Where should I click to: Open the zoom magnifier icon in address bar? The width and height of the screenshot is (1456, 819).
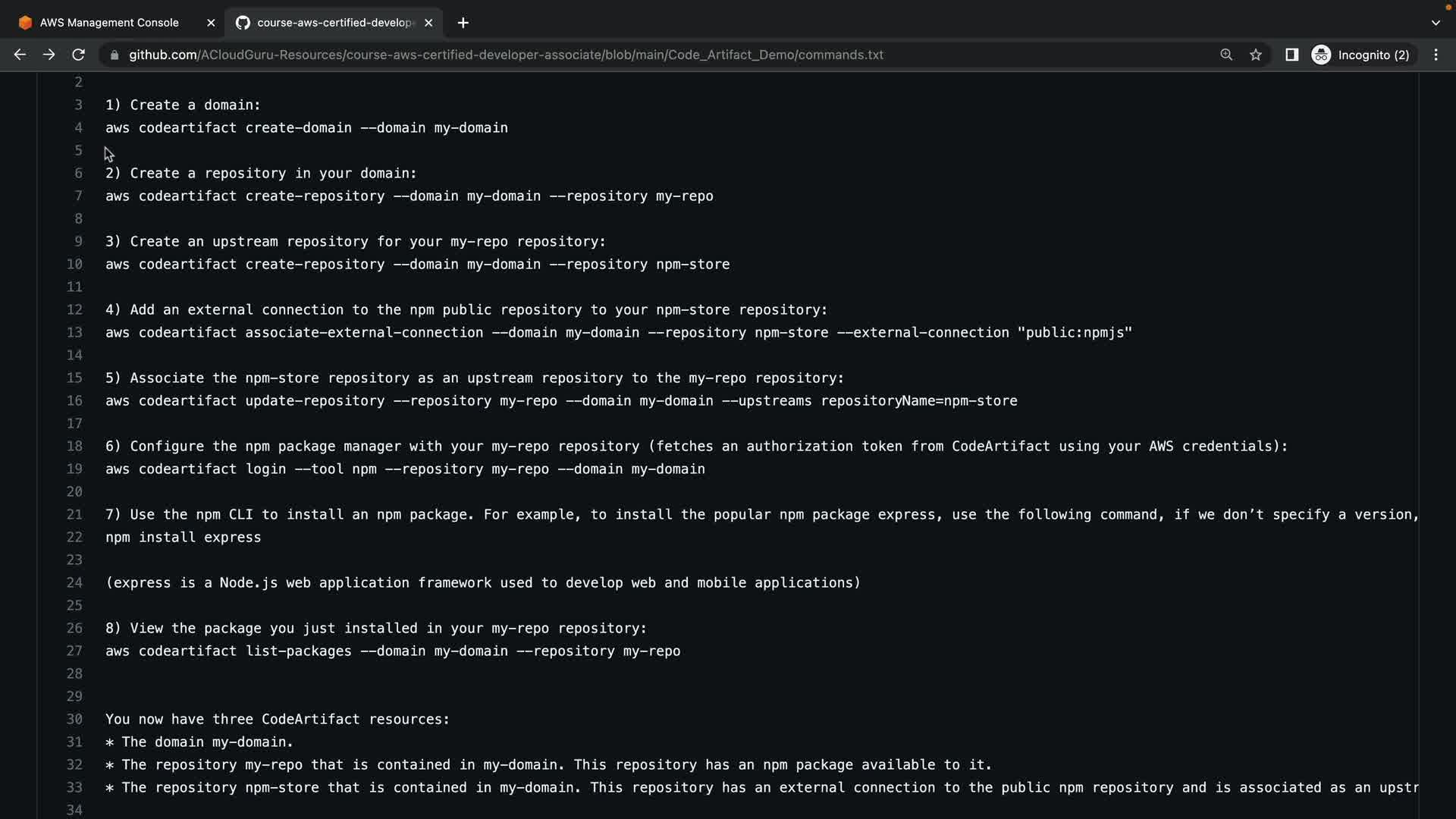point(1226,55)
